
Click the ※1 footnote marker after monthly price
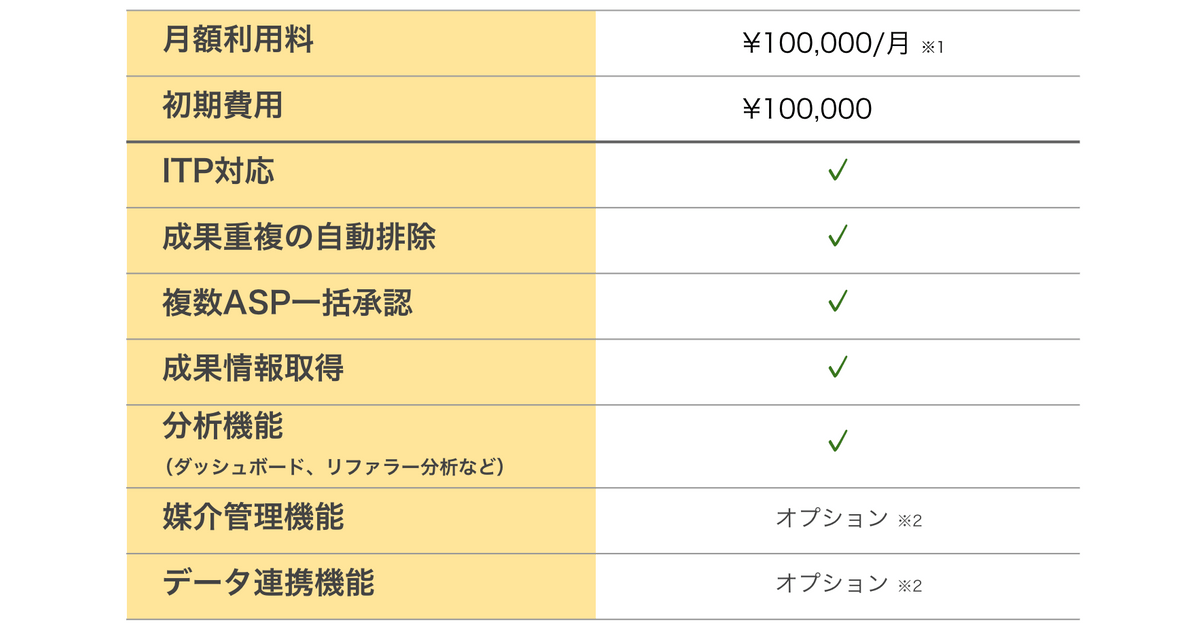(932, 47)
